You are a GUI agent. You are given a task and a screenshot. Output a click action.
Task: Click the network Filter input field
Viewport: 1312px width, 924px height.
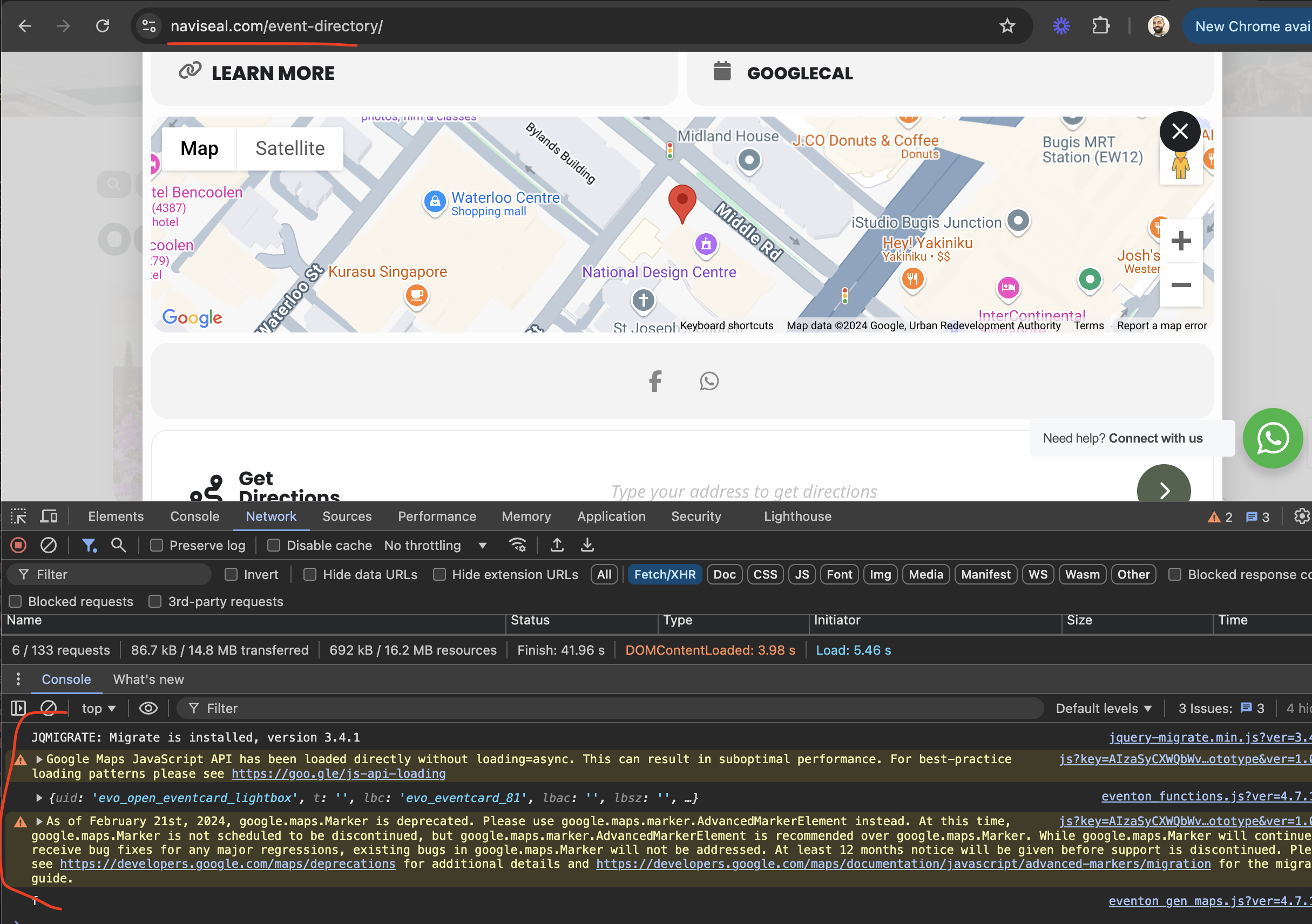tap(109, 575)
